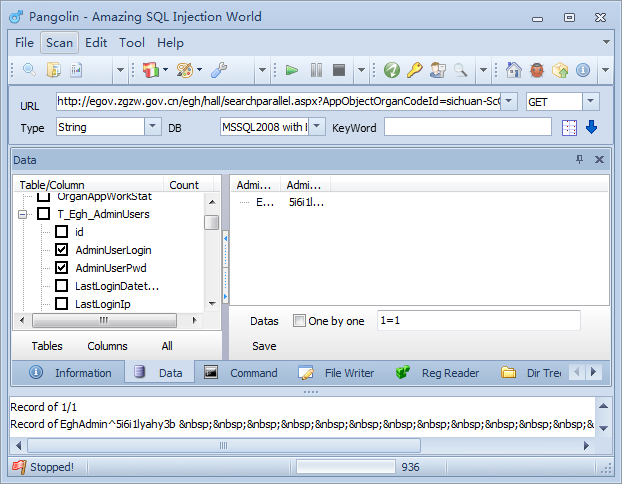Image resolution: width=622 pixels, height=484 pixels.
Task: Enable the One by one checkbox
Action: [299, 321]
